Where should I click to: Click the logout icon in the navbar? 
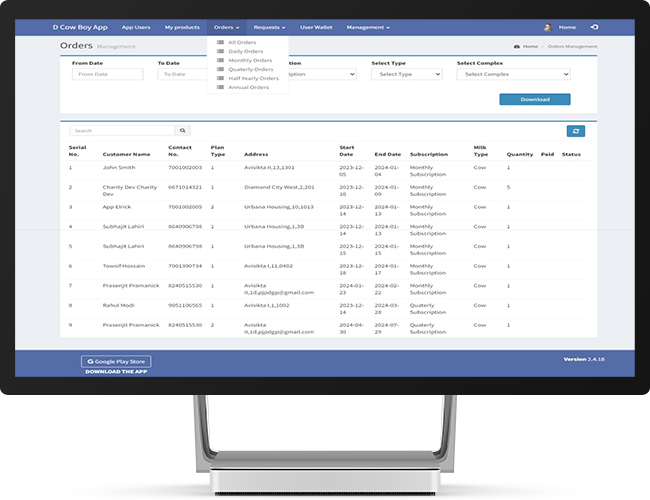[x=595, y=27]
